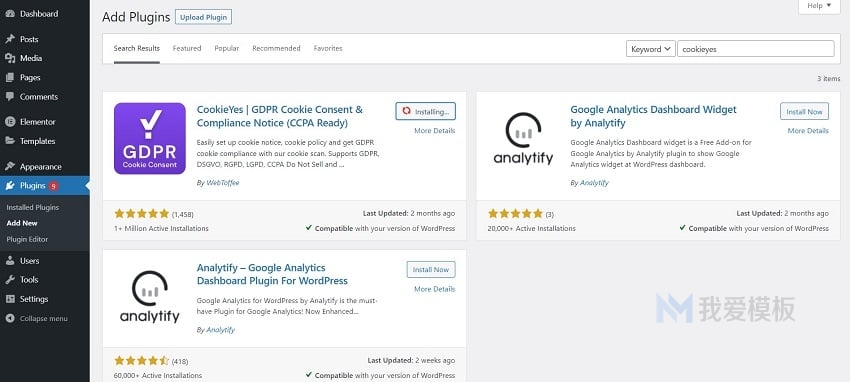Screen dimensions: 850x382
Task: Click the Tools wrench icon
Action: pos(10,280)
